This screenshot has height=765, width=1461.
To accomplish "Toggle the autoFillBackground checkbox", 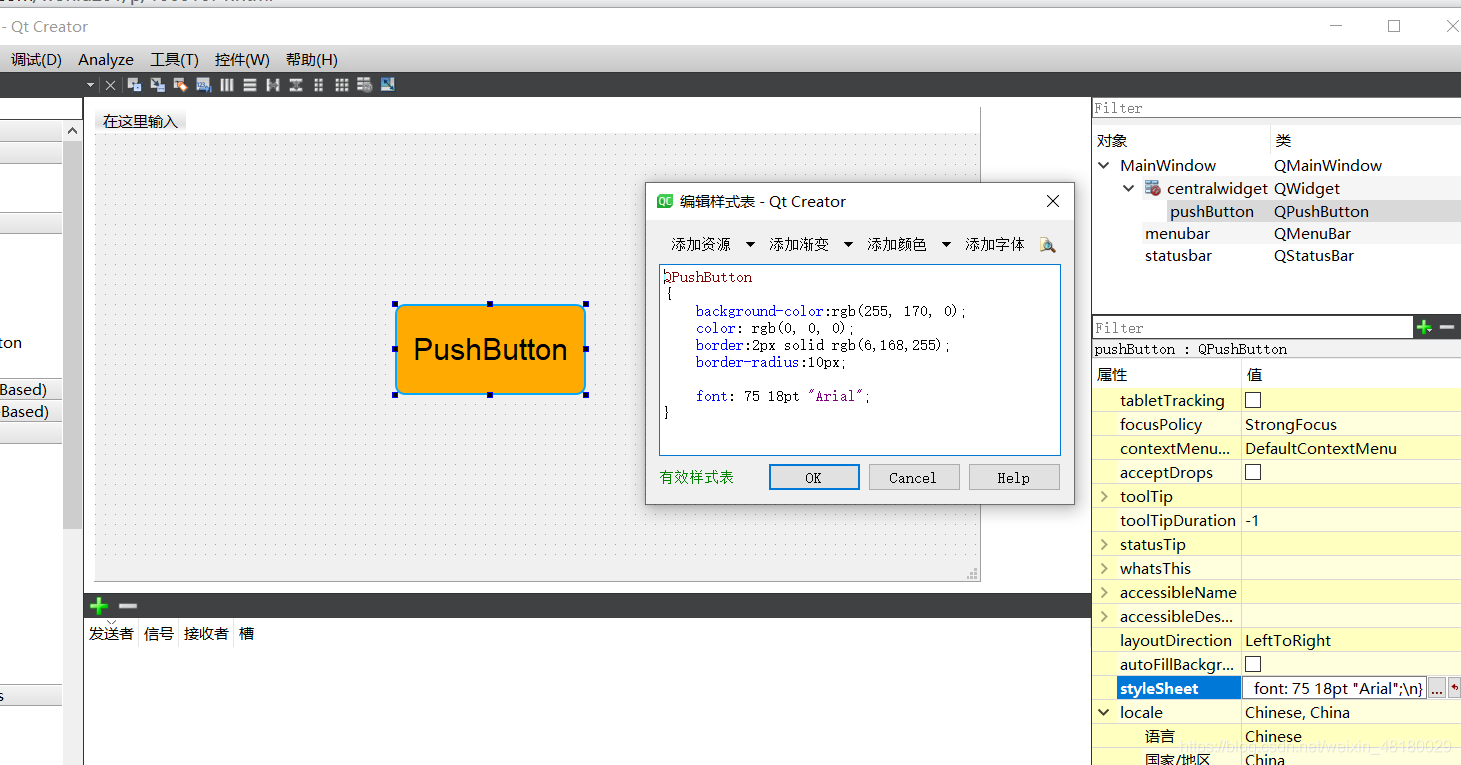I will click(1253, 664).
